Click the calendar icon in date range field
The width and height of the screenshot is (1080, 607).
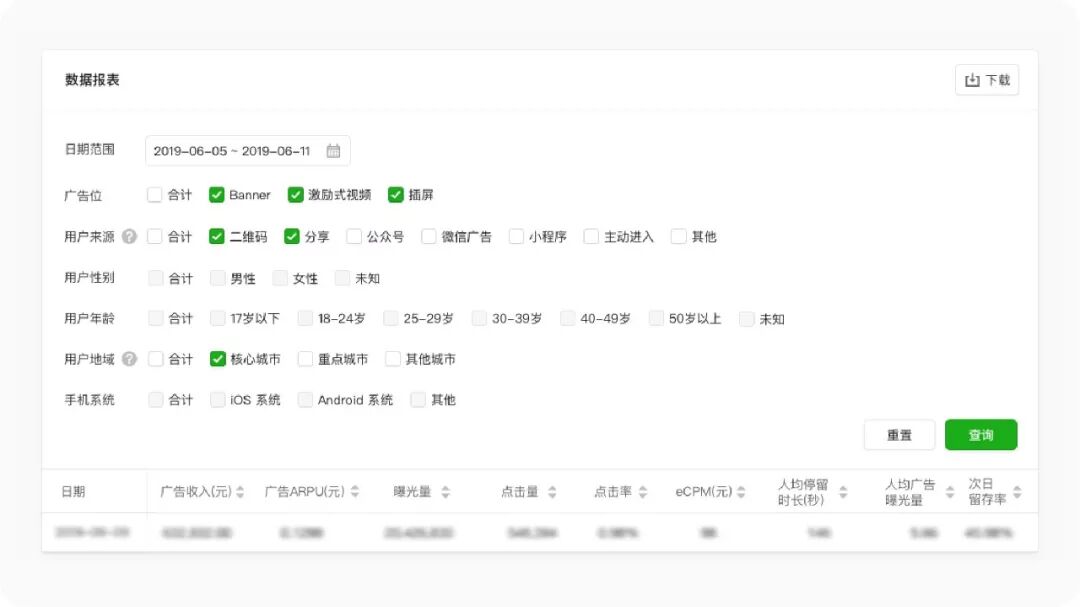333,151
